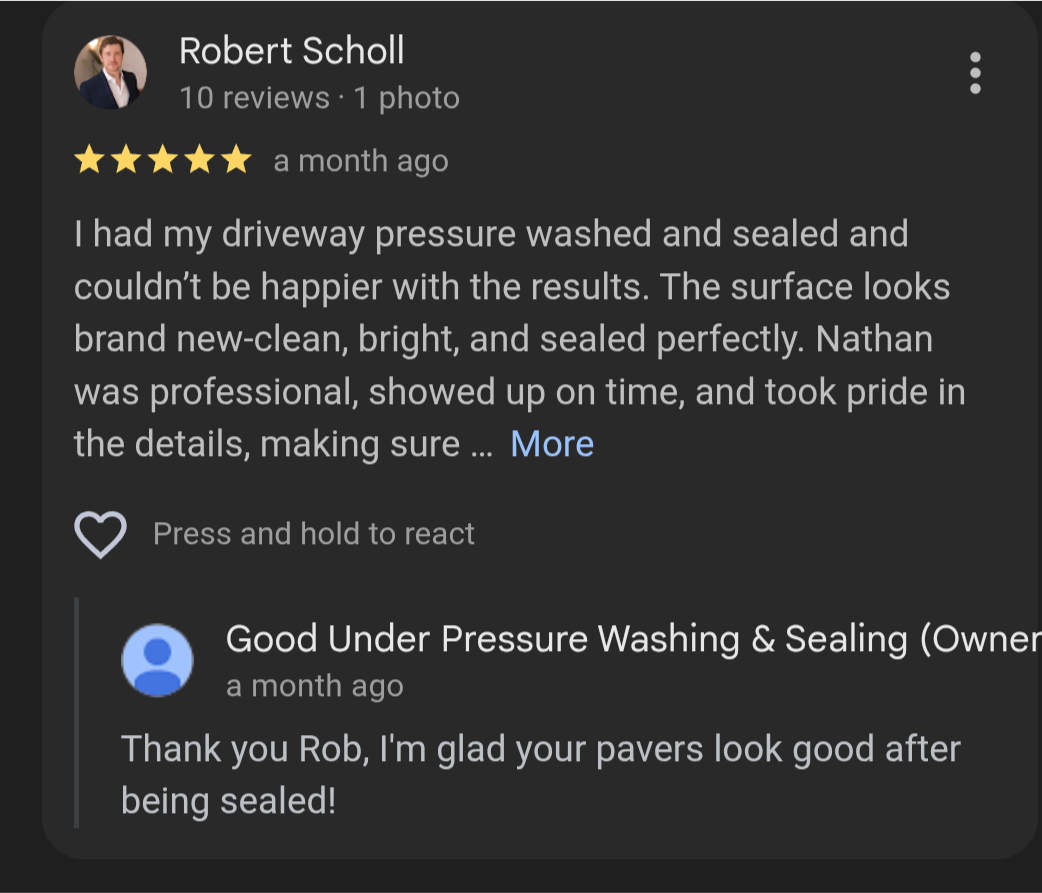Click the truncation ellipsis before More
Image resolution: width=1042 pixels, height=893 pixels.
point(481,446)
